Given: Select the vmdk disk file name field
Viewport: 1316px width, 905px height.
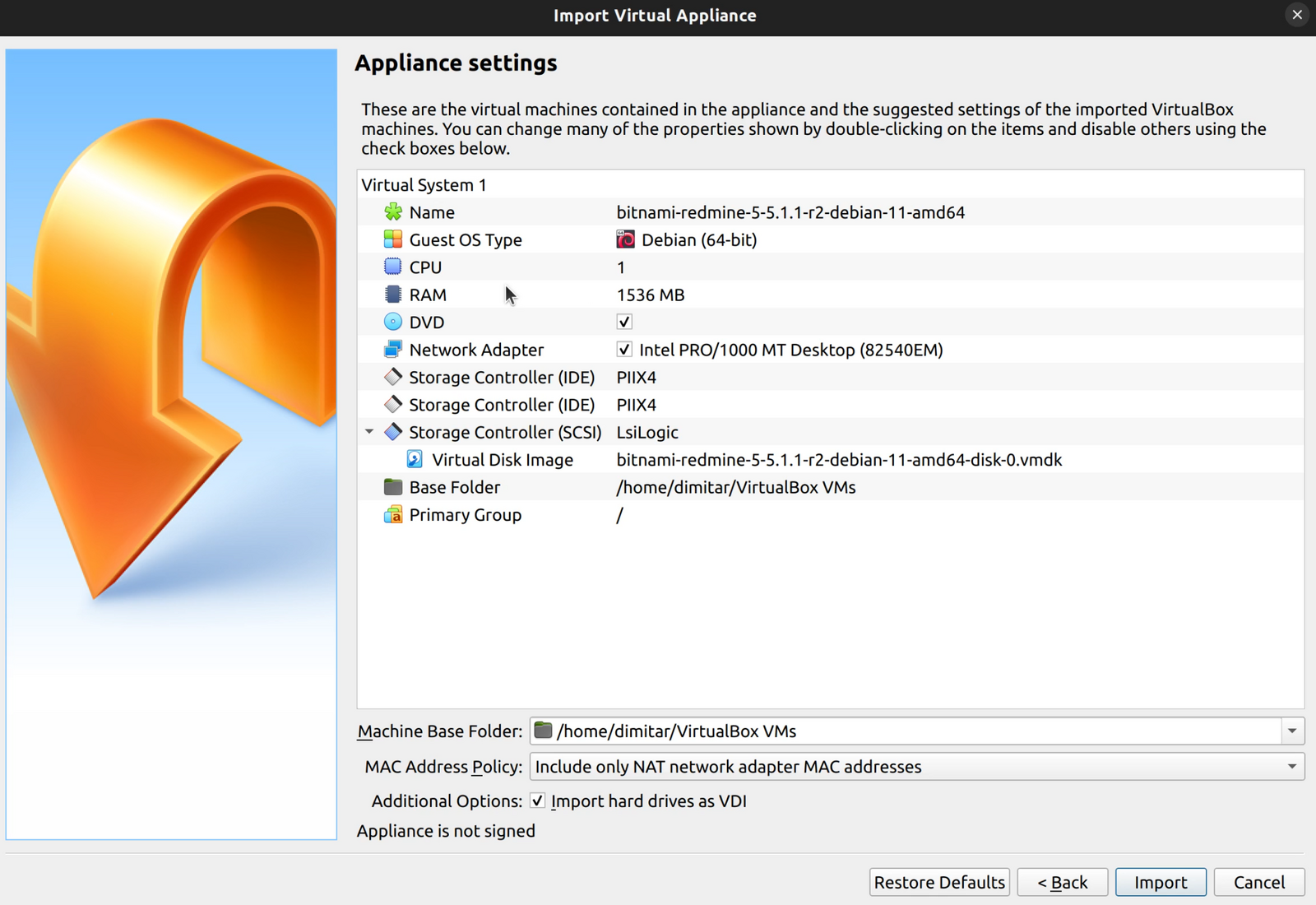Looking at the screenshot, I should pyautogui.click(x=839, y=459).
